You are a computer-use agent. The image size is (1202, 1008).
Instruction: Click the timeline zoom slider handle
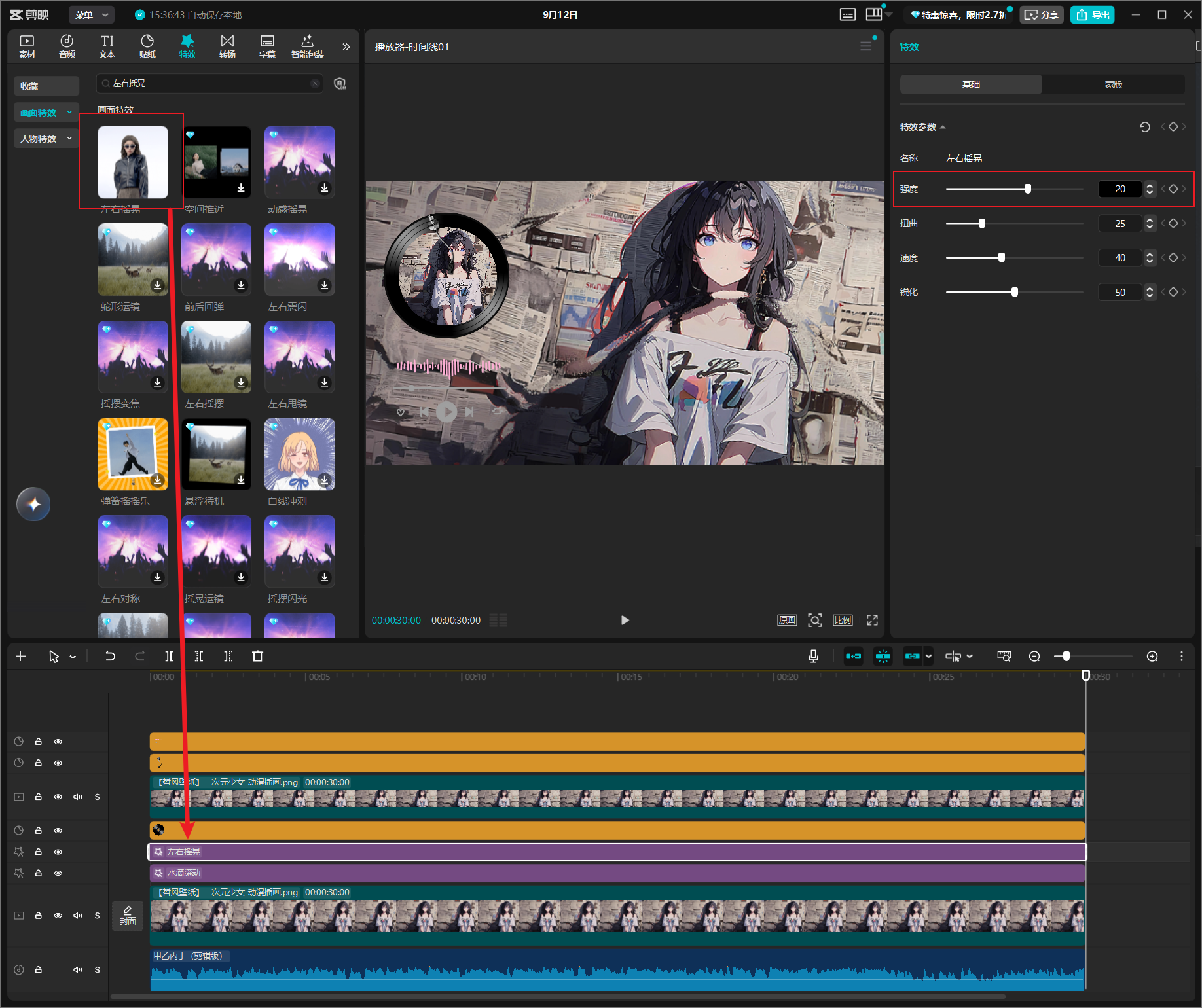tap(1066, 656)
